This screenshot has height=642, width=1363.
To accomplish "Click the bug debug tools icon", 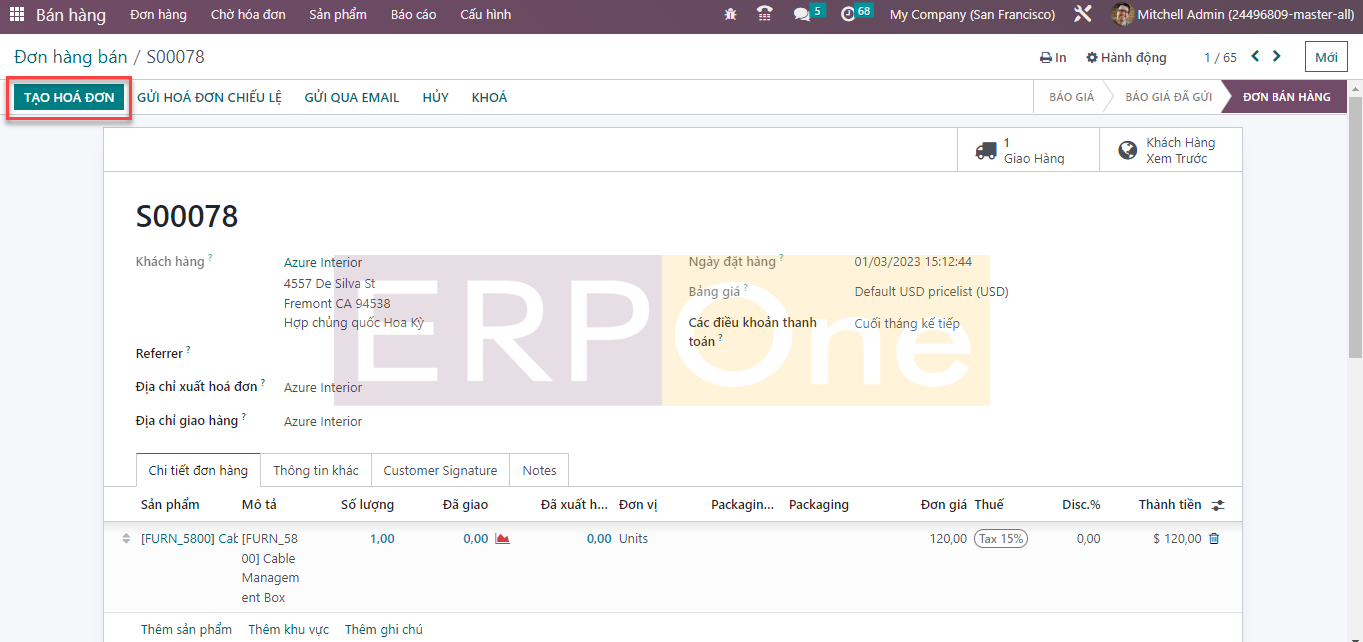I will click(x=730, y=15).
